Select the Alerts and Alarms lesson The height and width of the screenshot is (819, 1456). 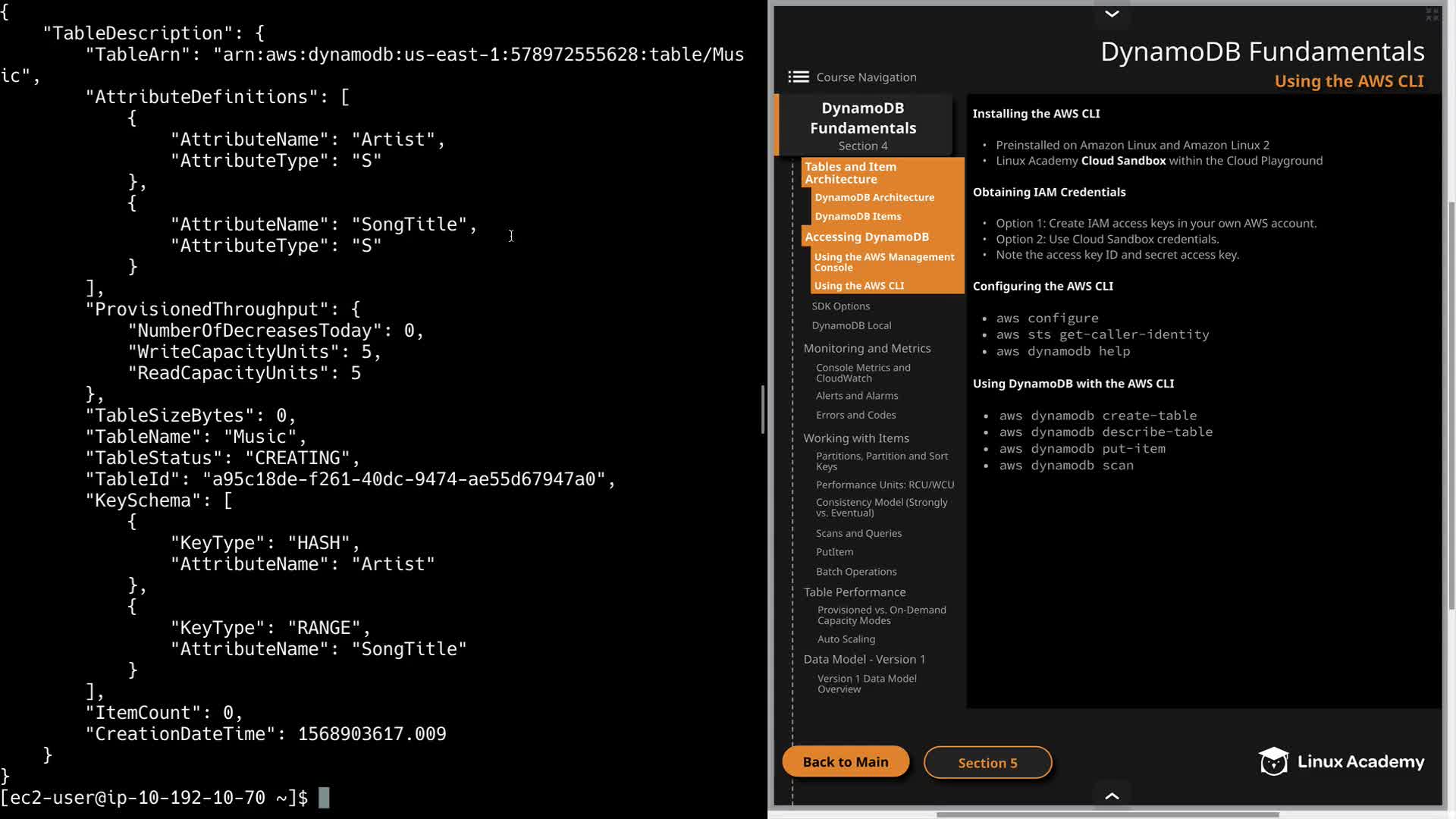(x=856, y=396)
